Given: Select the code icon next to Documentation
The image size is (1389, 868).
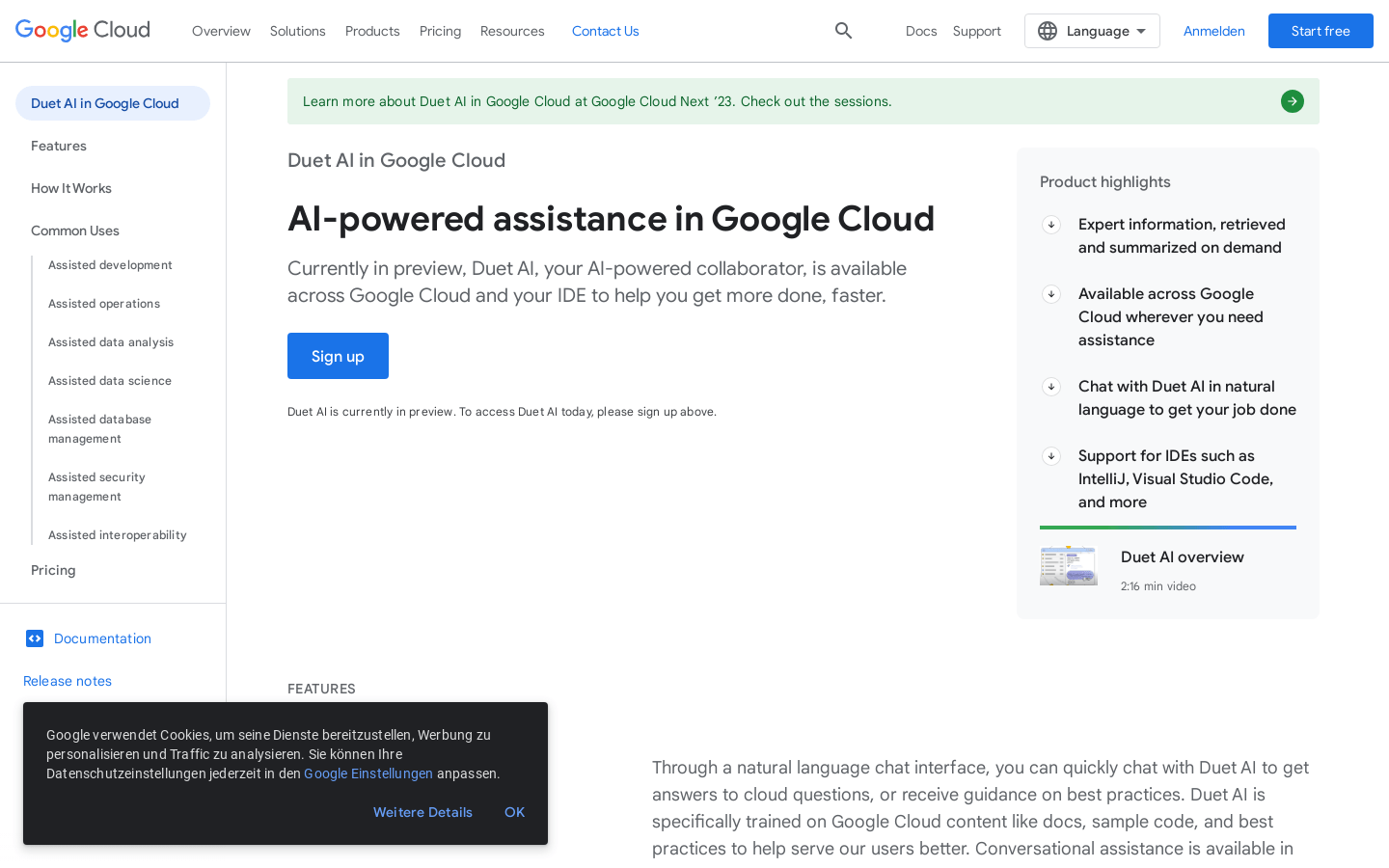Looking at the screenshot, I should pyautogui.click(x=35, y=638).
